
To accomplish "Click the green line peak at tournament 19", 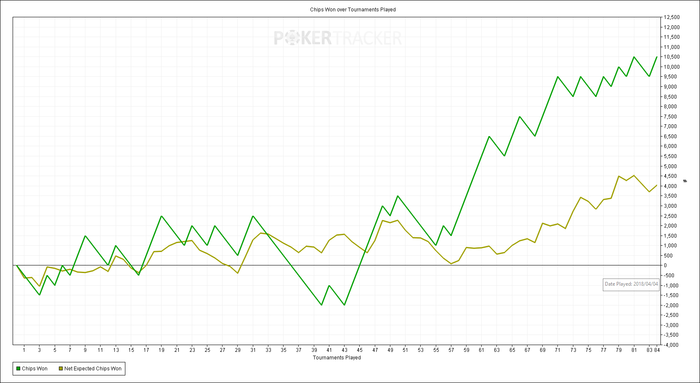I will click(x=161, y=216).
